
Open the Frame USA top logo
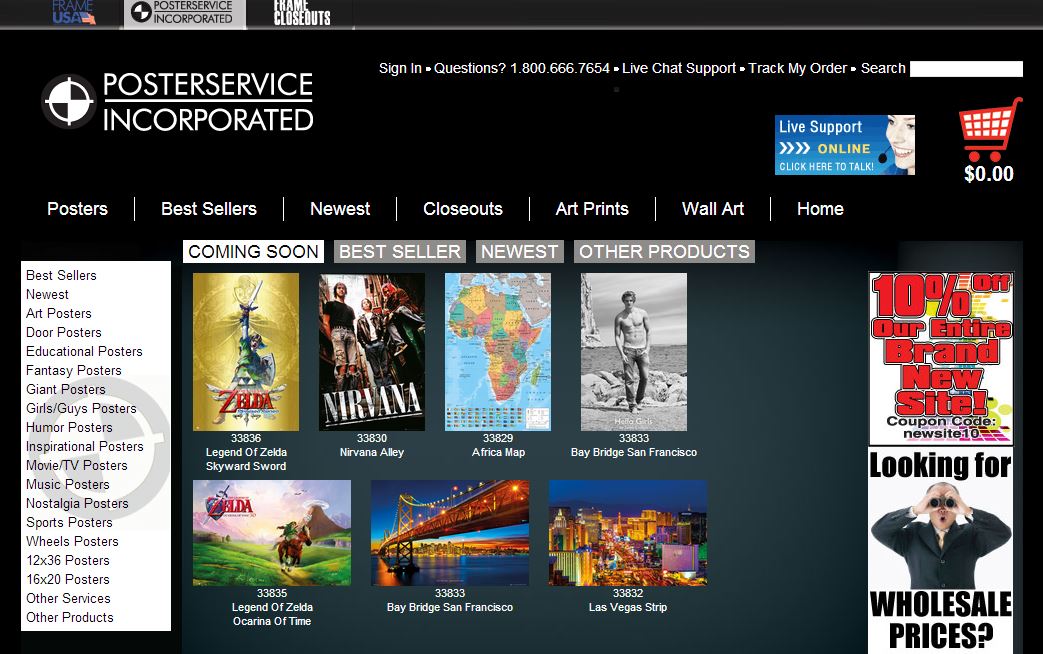pos(74,13)
